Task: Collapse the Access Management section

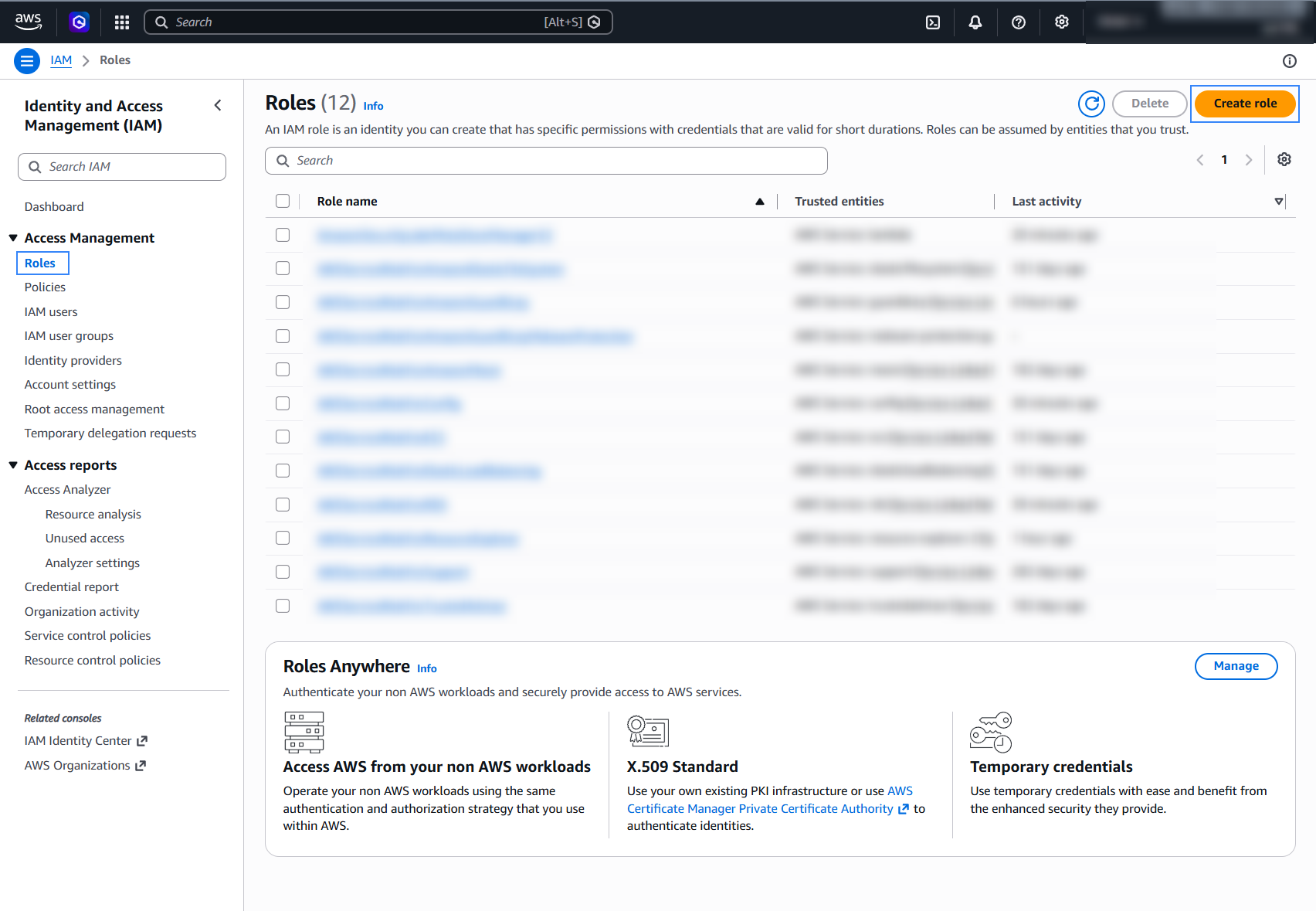Action: point(13,238)
